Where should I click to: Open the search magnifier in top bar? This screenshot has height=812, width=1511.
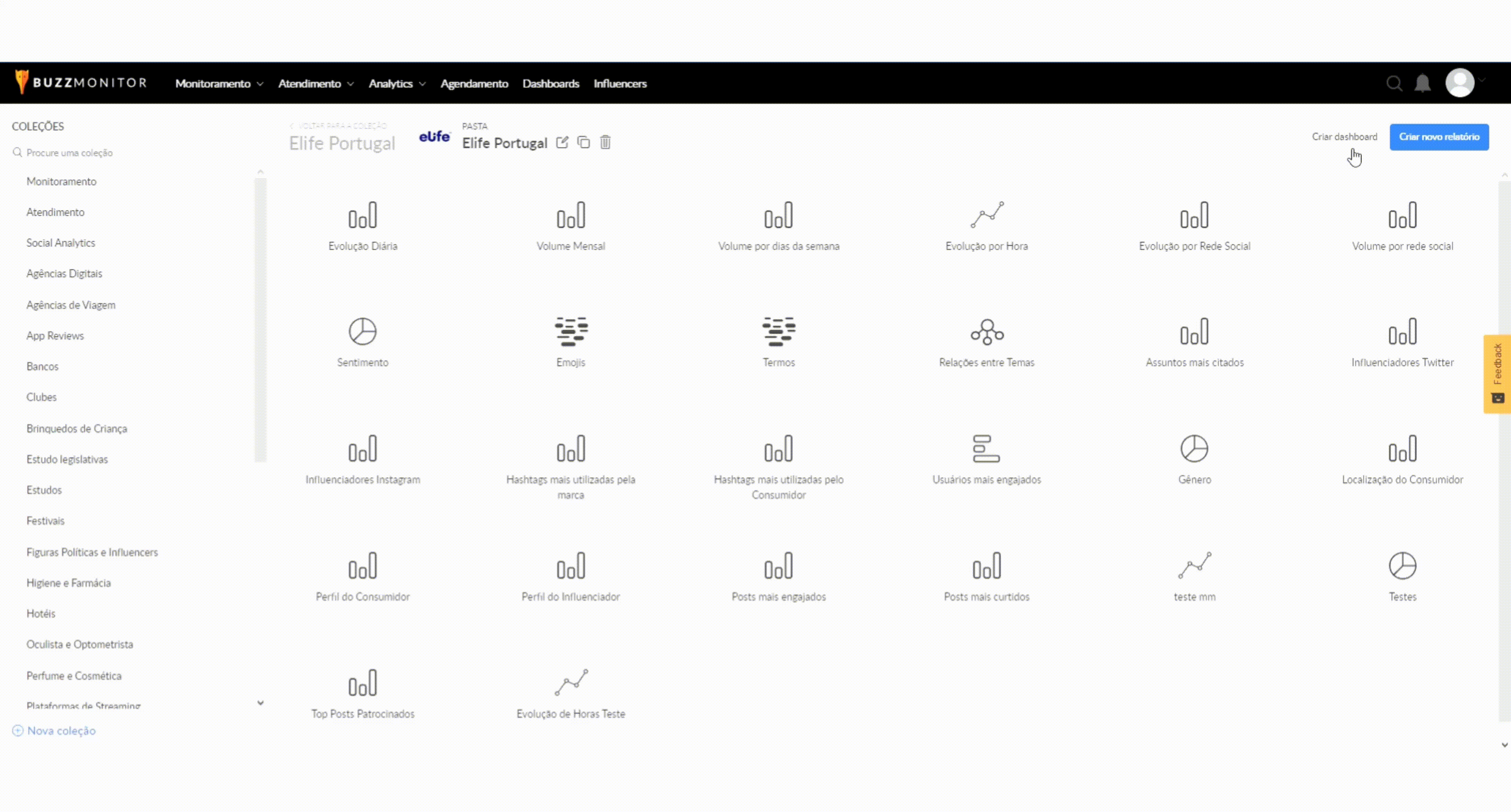[1394, 83]
